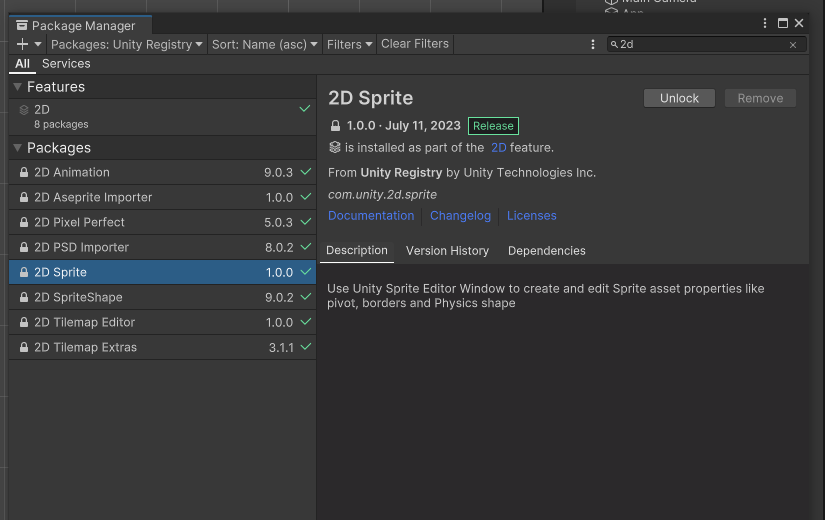Collapse the Features section

click(17, 87)
